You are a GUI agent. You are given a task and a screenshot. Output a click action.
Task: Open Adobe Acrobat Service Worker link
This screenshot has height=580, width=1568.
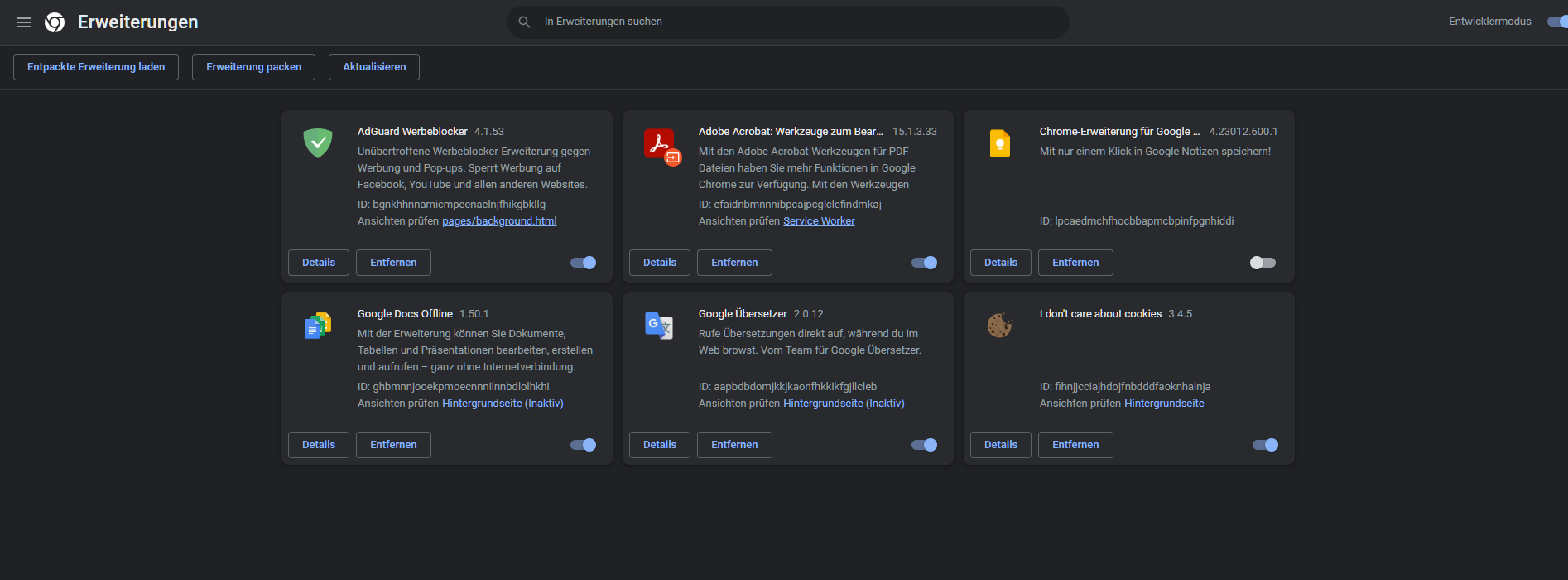819,221
